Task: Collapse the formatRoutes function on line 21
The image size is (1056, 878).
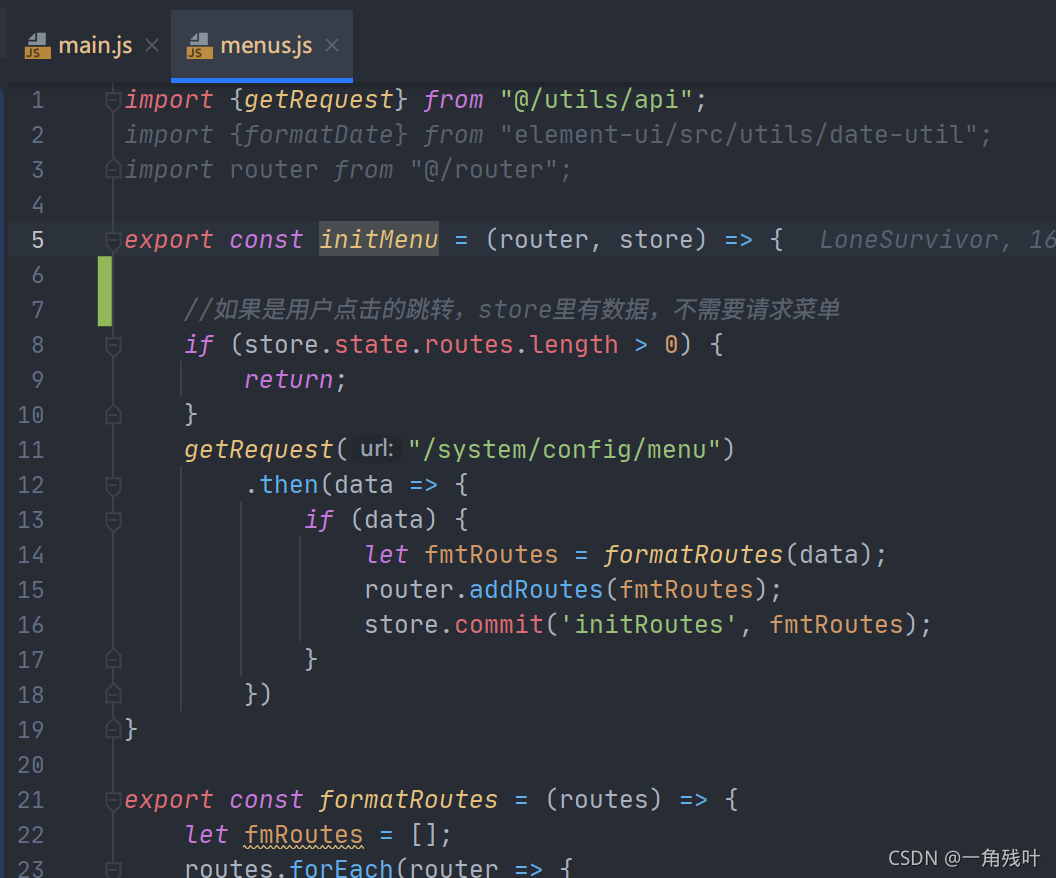Action: point(113,800)
